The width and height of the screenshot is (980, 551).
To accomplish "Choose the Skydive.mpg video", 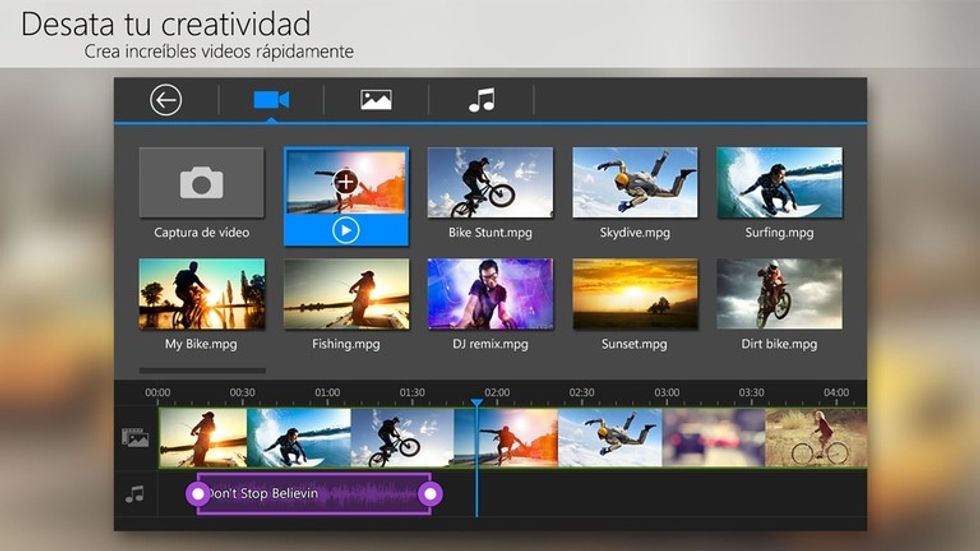I will point(635,184).
